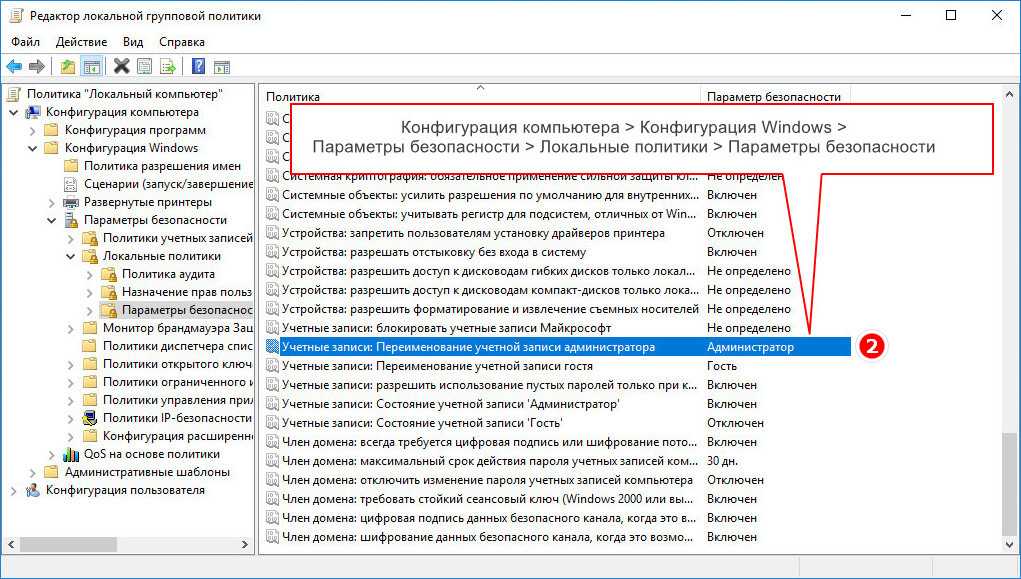Click the tree pane's horizontal scrollbar thumb
The height and width of the screenshot is (579, 1021).
(x=68, y=544)
